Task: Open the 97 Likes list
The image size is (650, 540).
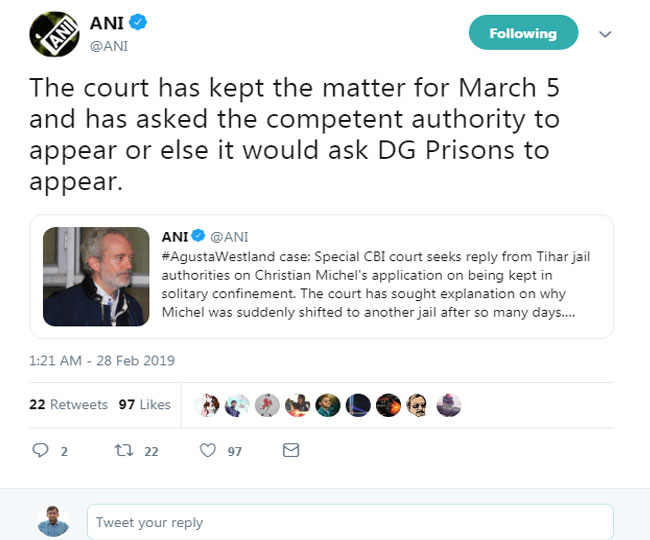Action: (x=145, y=404)
